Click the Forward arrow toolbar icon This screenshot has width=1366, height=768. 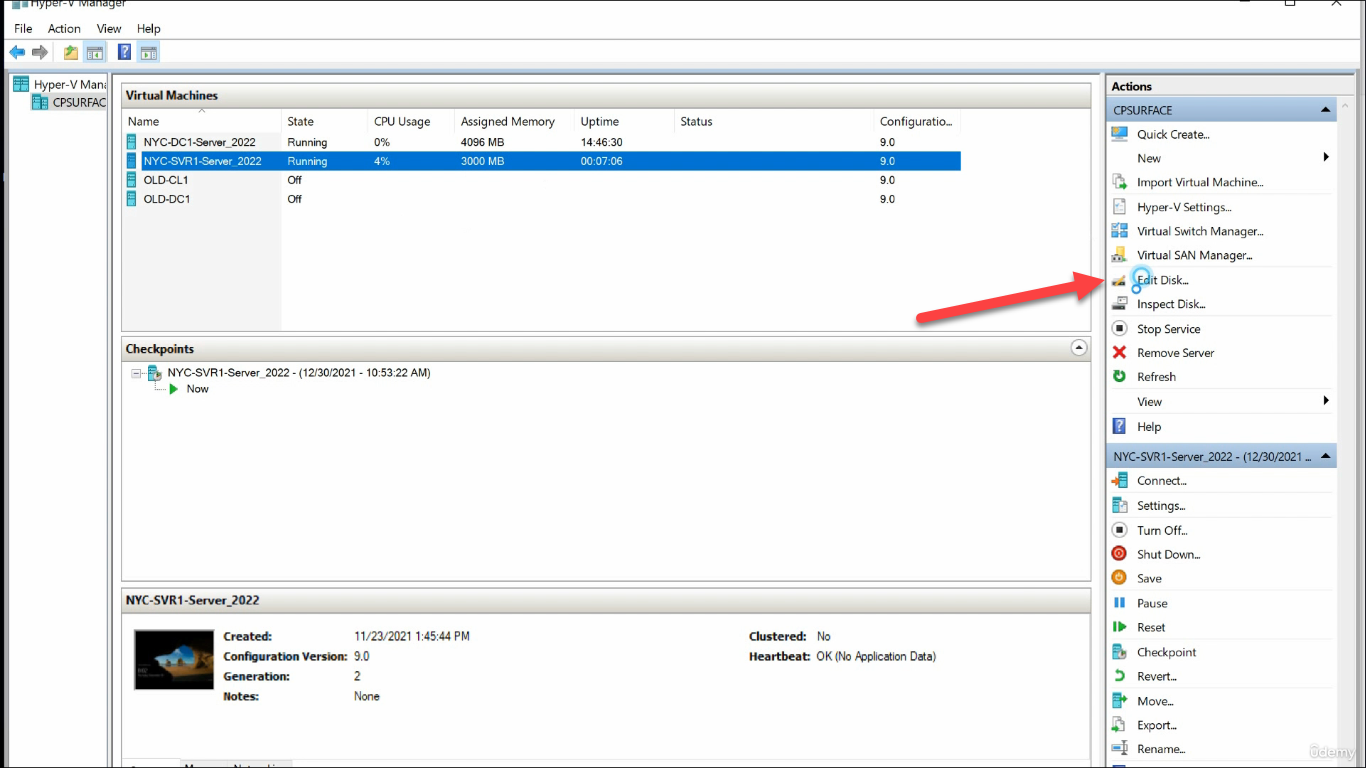[40, 52]
